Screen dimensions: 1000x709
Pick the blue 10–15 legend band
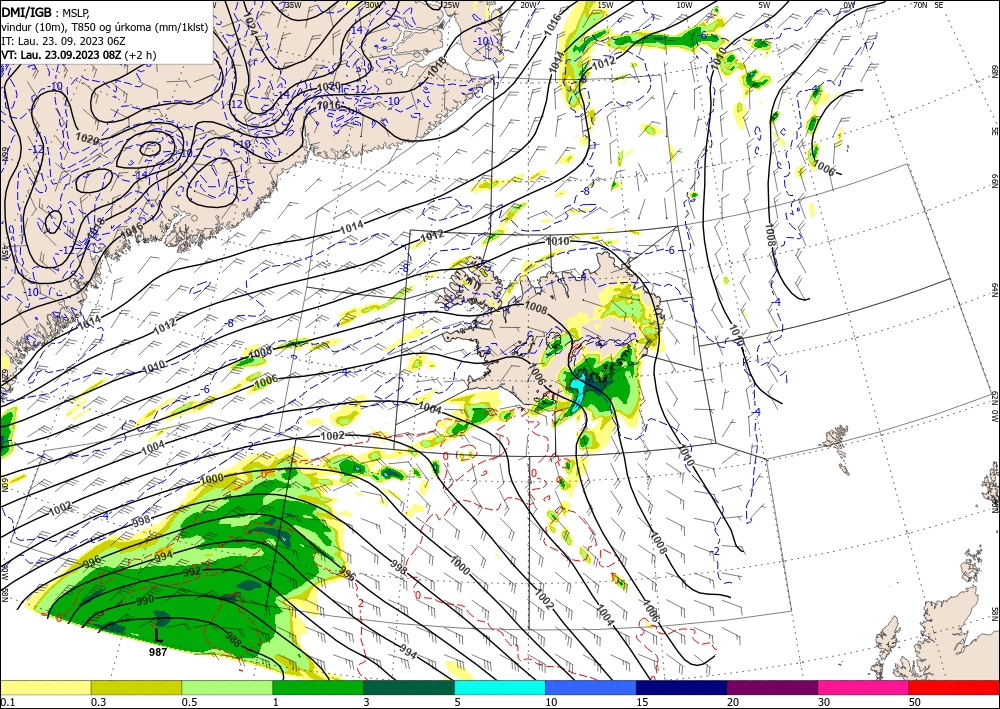tap(591, 688)
